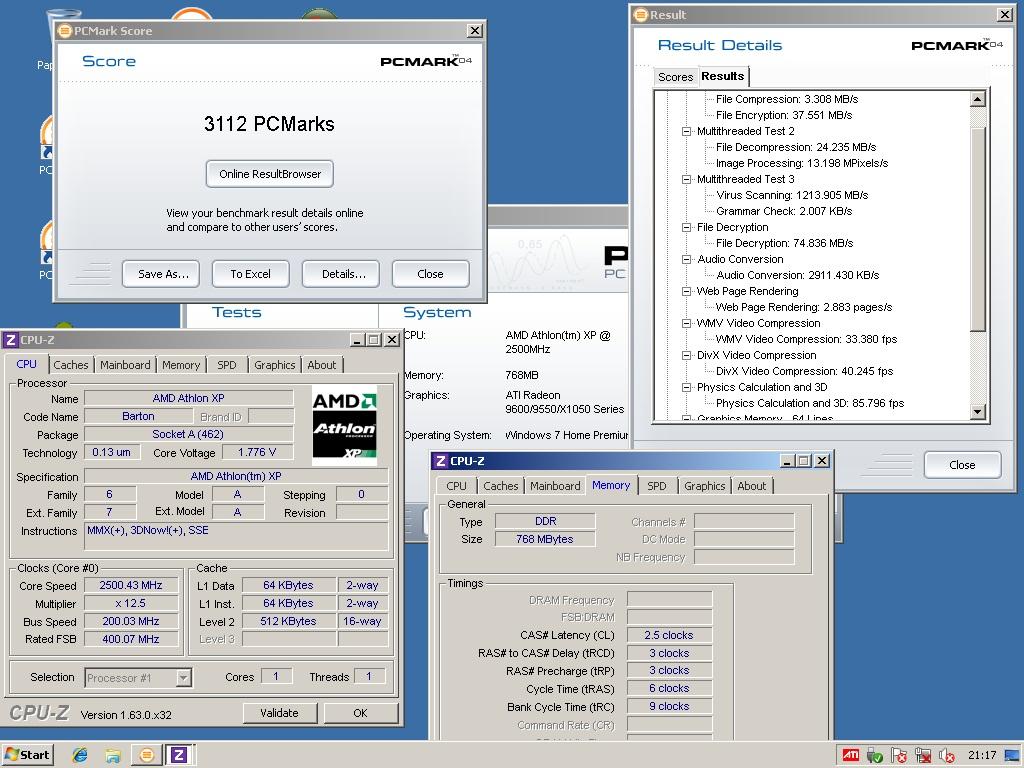The image size is (1024, 768).
Task: Click the Code Name Barton field
Action: pos(138,417)
